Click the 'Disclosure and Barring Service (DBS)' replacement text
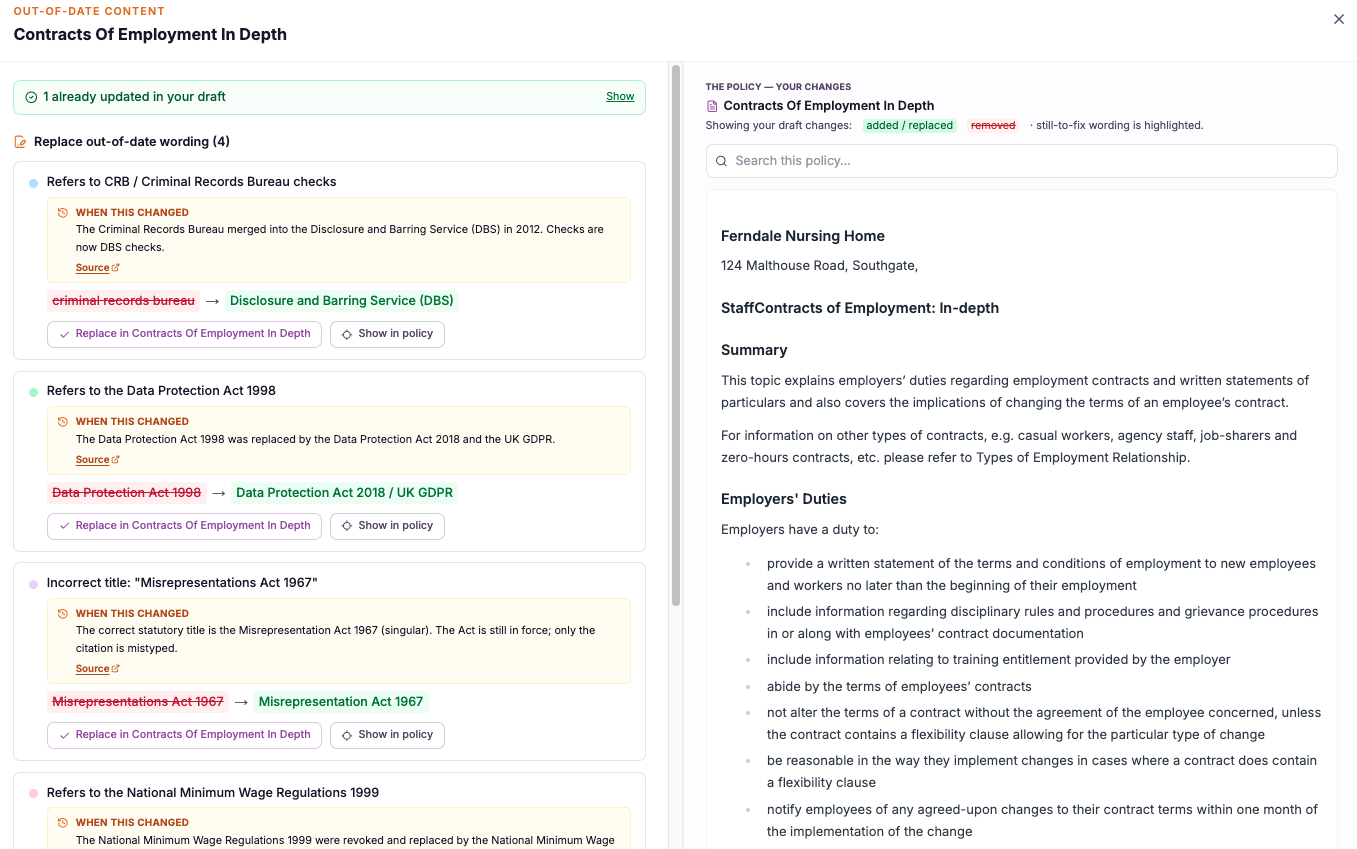Viewport: 1357px width, 849px height. coord(341,301)
